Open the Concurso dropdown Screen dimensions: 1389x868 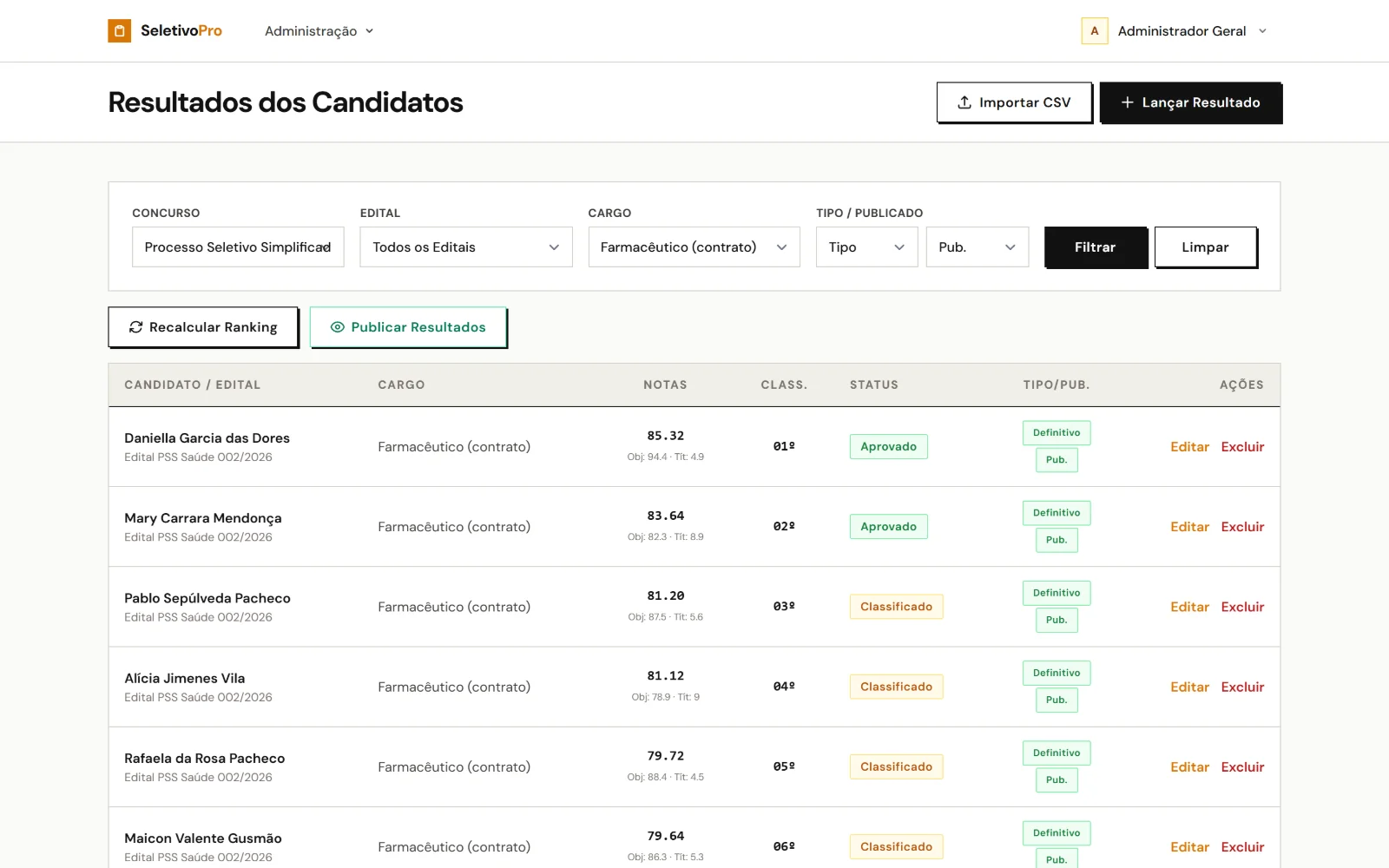coord(238,247)
